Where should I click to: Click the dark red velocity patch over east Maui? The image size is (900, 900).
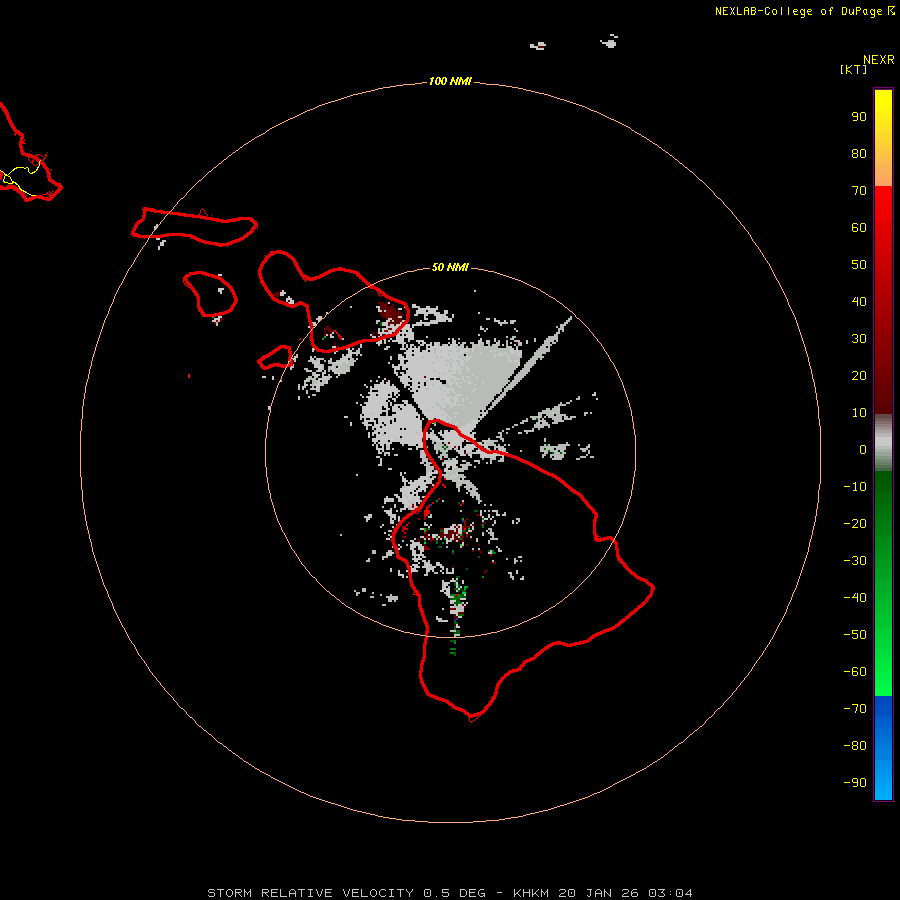pos(390,315)
